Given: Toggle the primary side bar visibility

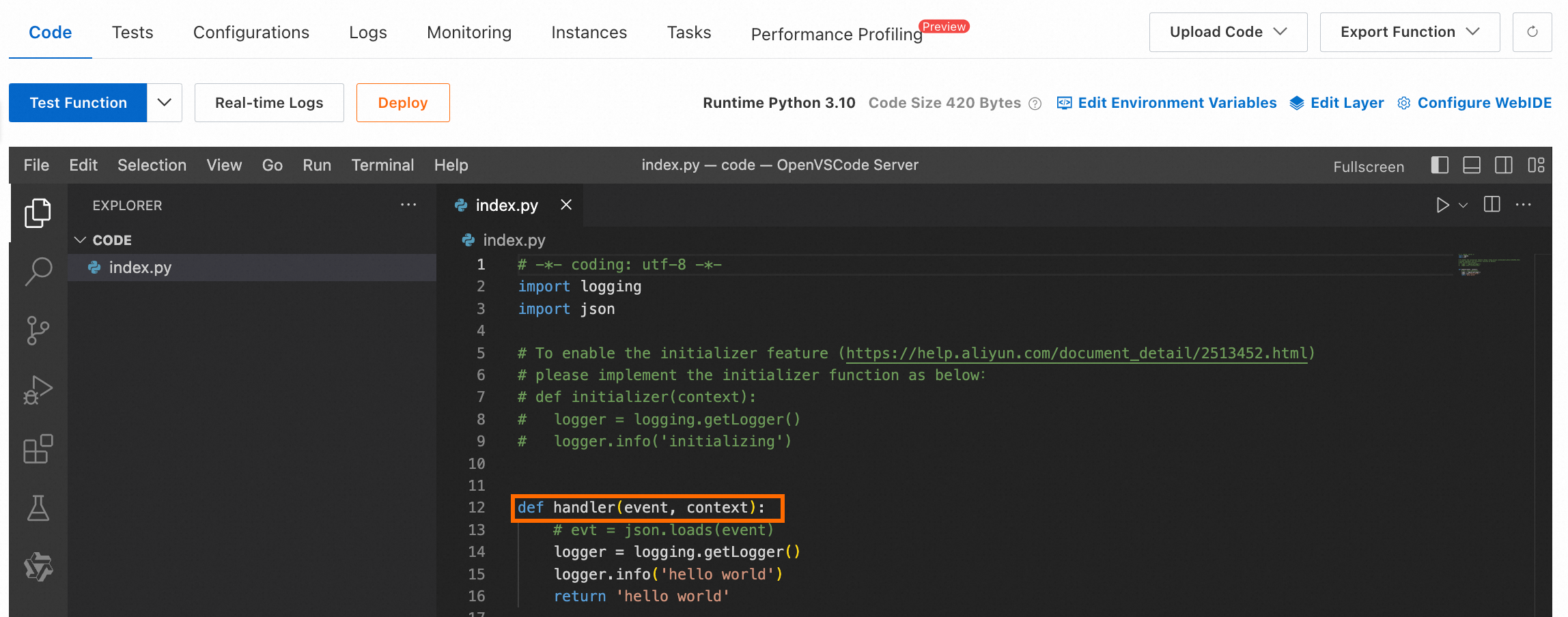Looking at the screenshot, I should click(1440, 165).
